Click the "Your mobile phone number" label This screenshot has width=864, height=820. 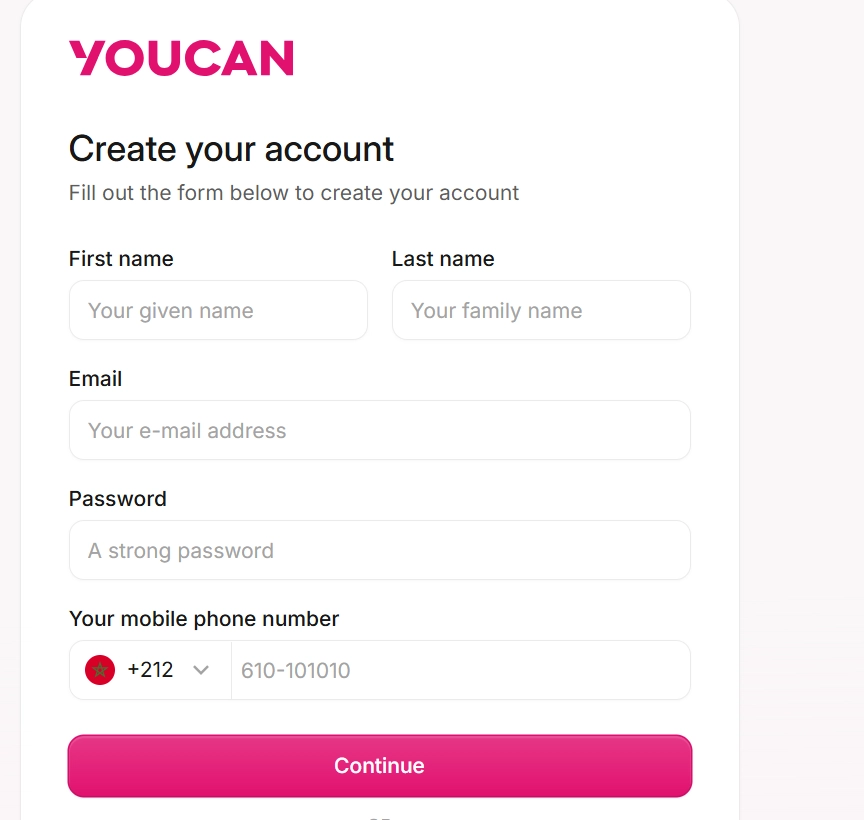[x=204, y=619]
